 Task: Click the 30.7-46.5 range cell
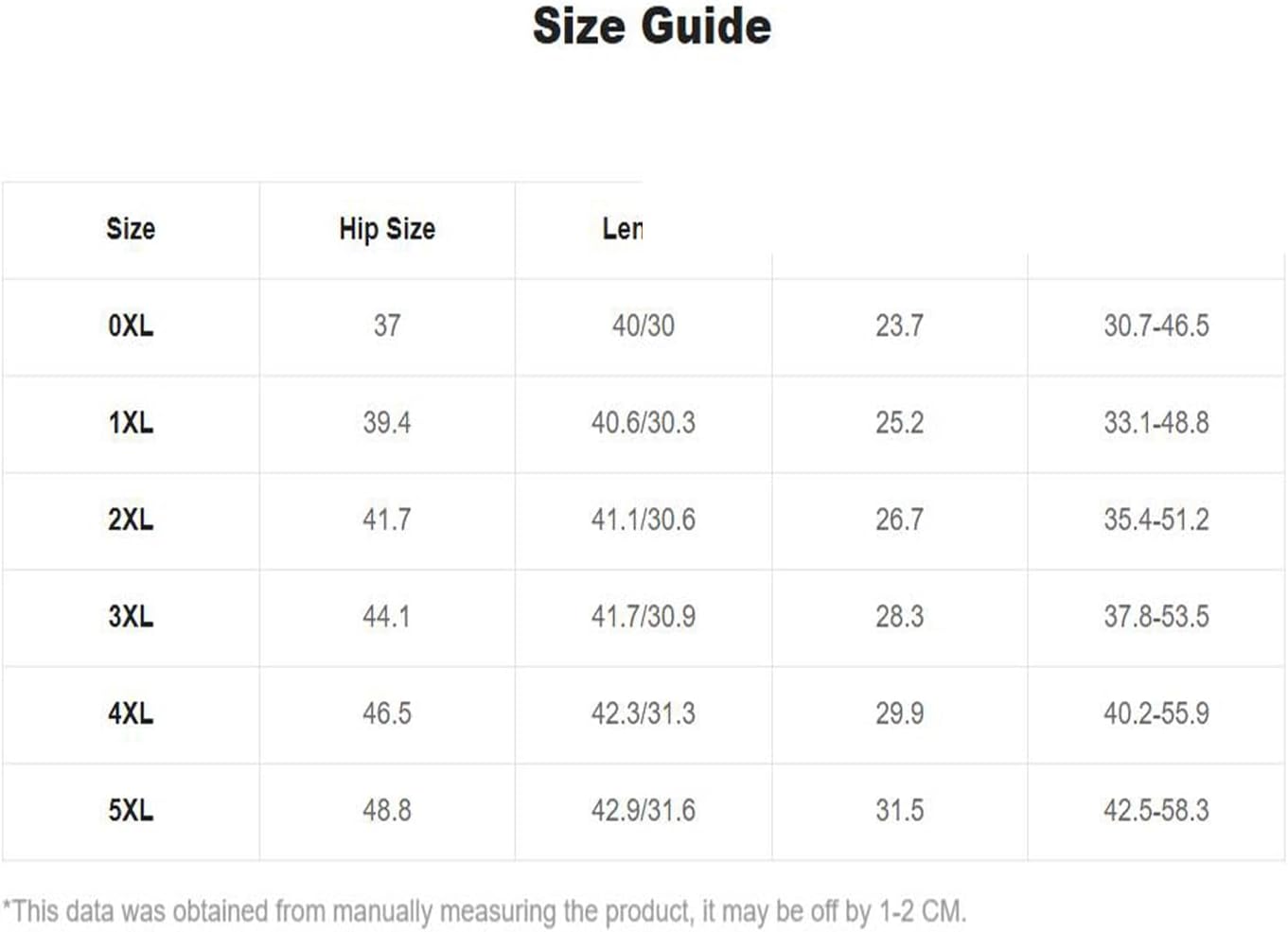tap(1156, 325)
